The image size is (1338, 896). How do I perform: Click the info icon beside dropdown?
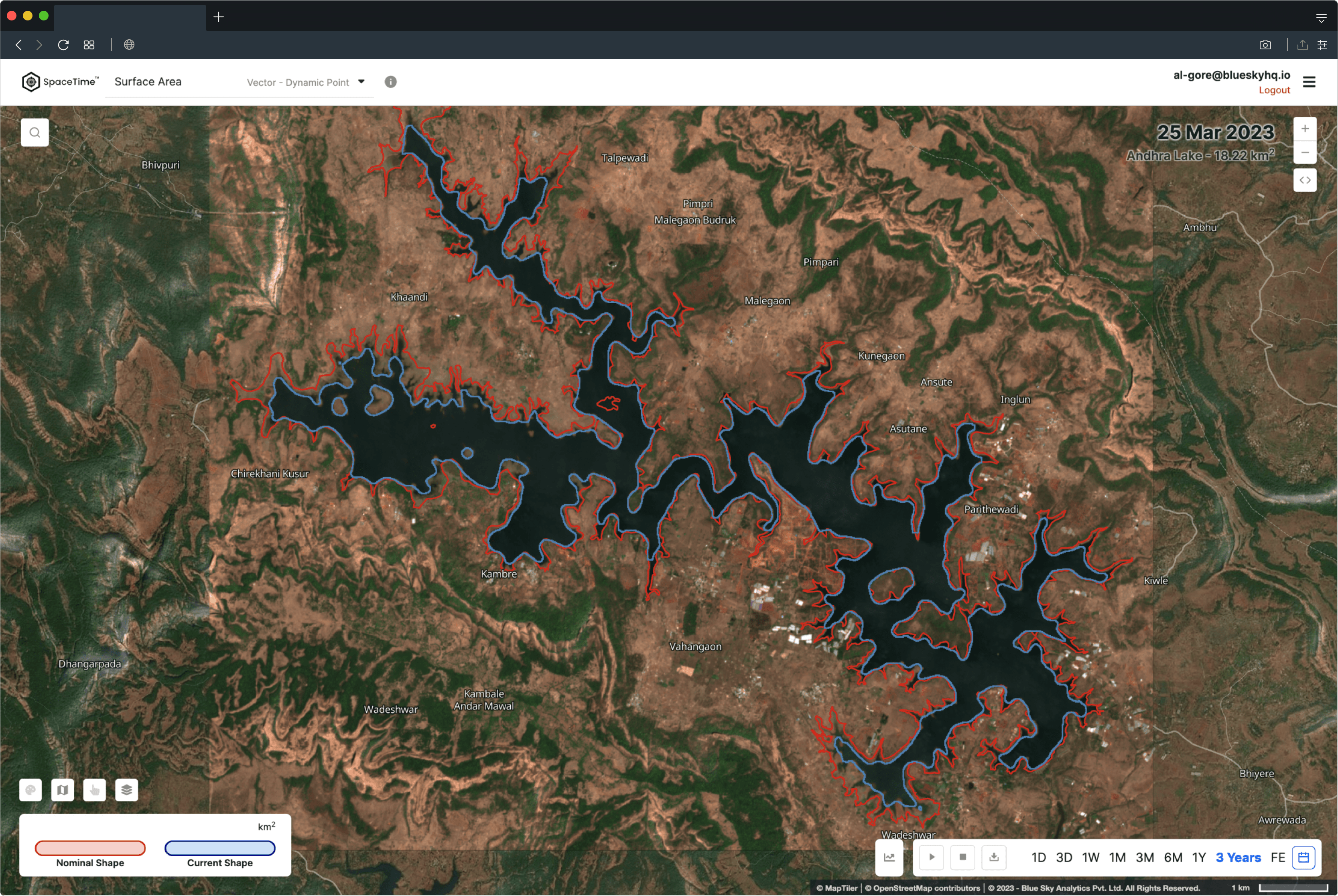coord(390,82)
